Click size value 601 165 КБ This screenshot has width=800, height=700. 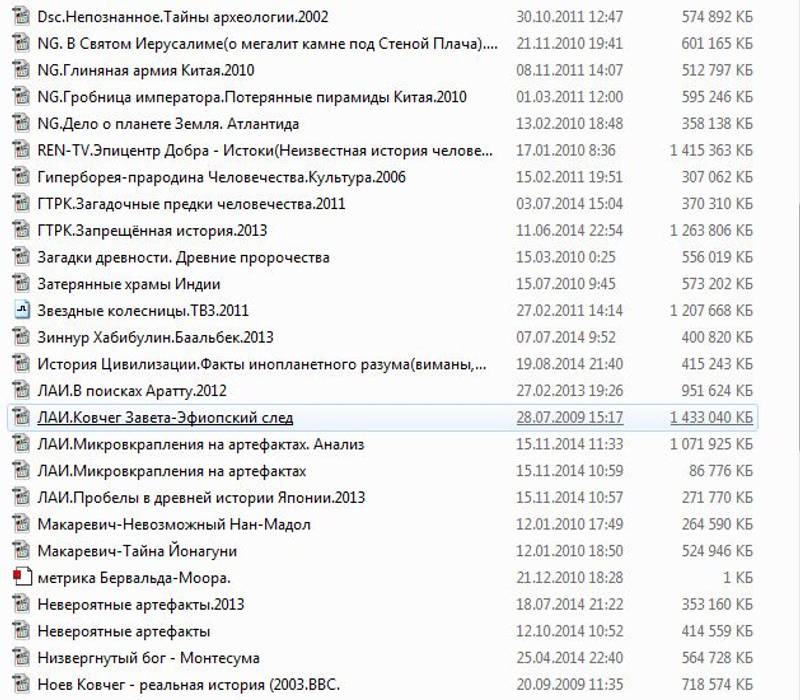(717, 43)
